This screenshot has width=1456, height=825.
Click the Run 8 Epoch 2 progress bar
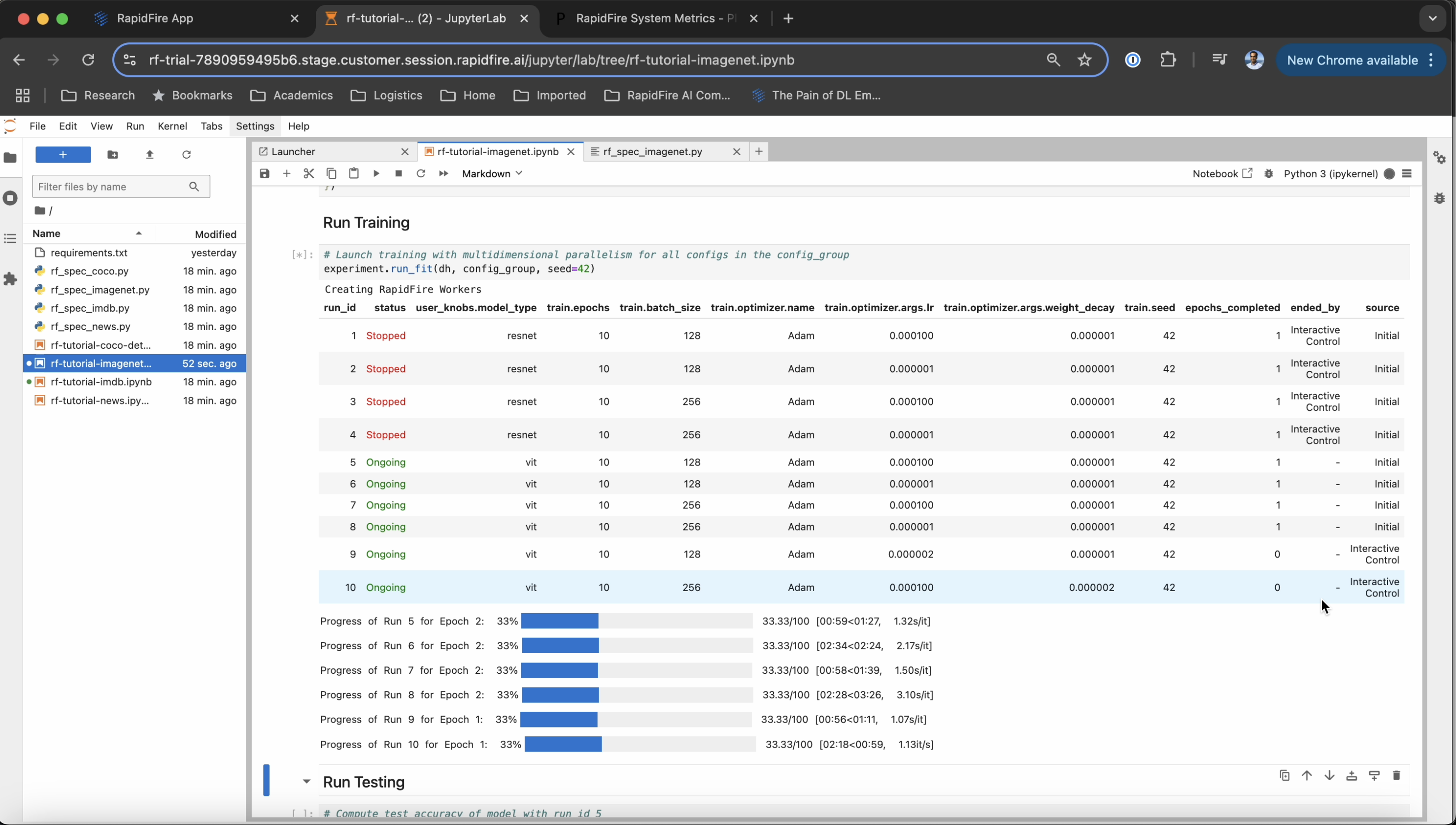pyautogui.click(x=637, y=694)
